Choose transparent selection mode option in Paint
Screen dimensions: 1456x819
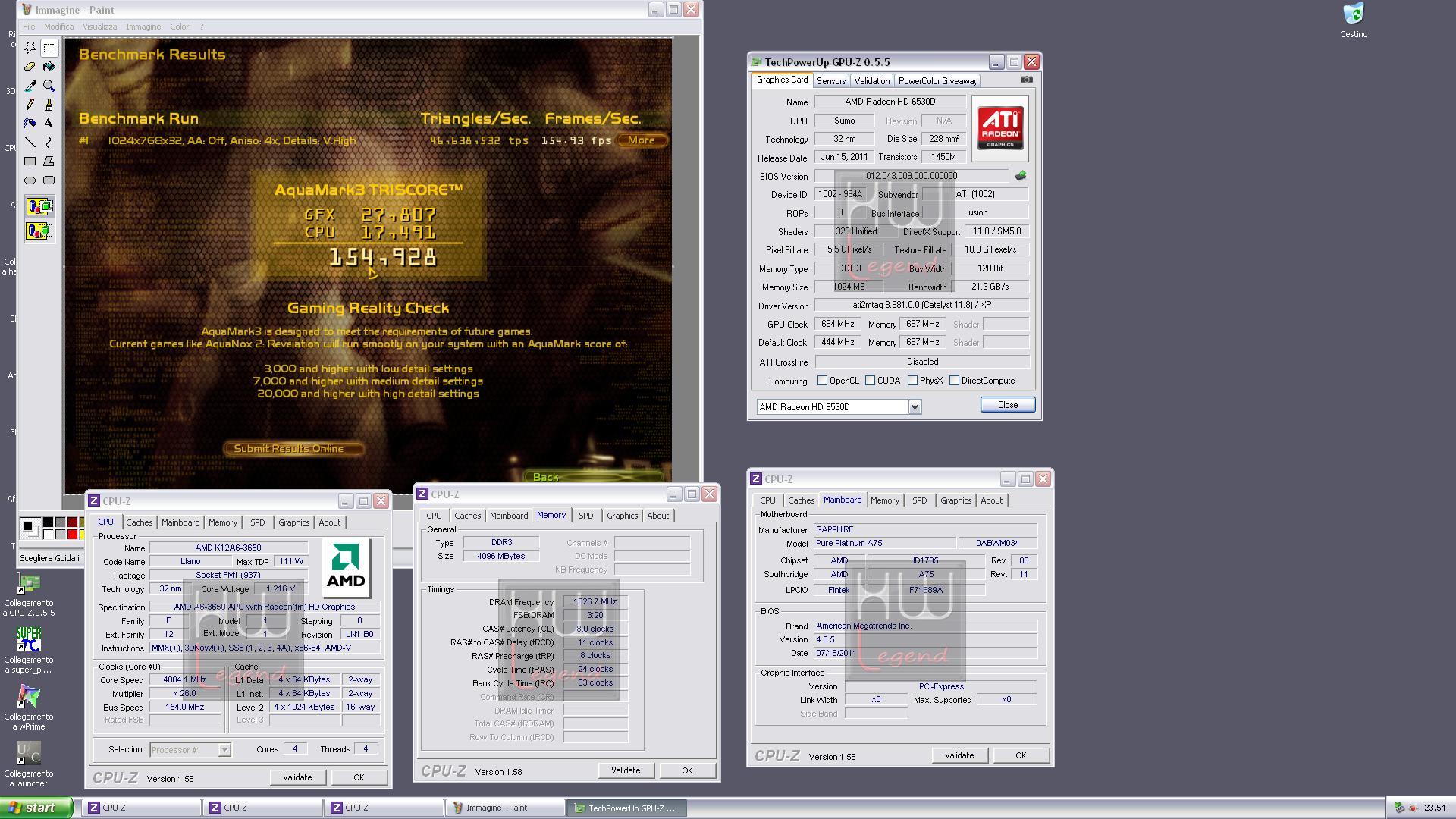[39, 231]
